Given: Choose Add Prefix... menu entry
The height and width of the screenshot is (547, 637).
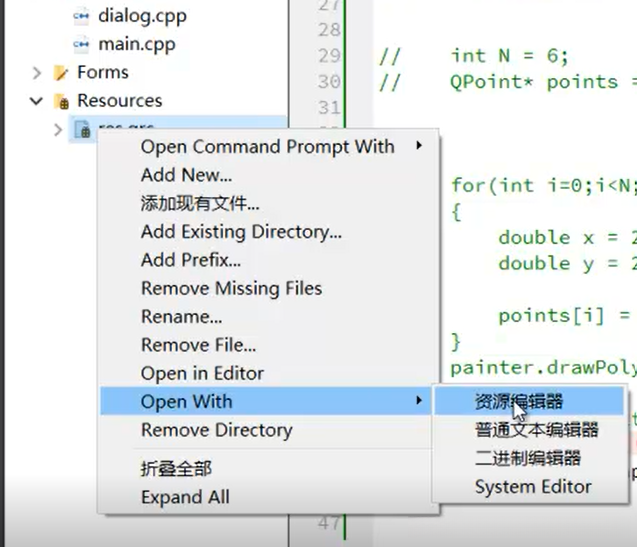Looking at the screenshot, I should click(x=268, y=260).
